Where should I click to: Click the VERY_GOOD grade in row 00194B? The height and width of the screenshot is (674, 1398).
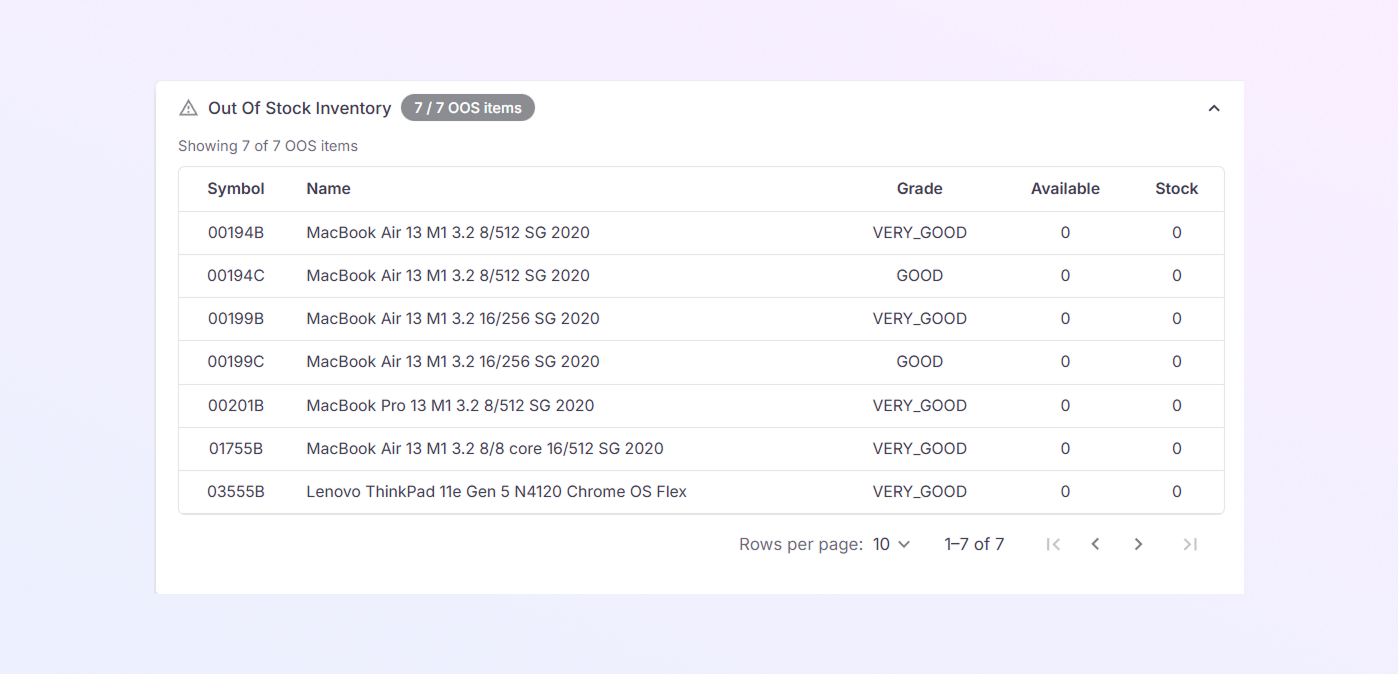(x=919, y=233)
